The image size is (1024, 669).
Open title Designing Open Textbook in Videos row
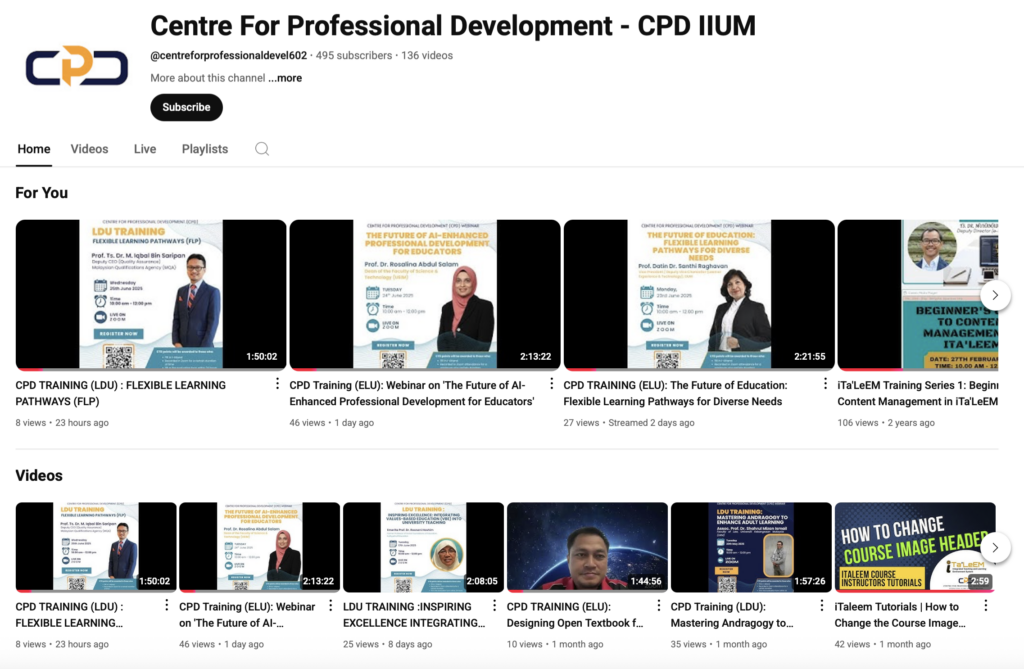click(x=575, y=615)
